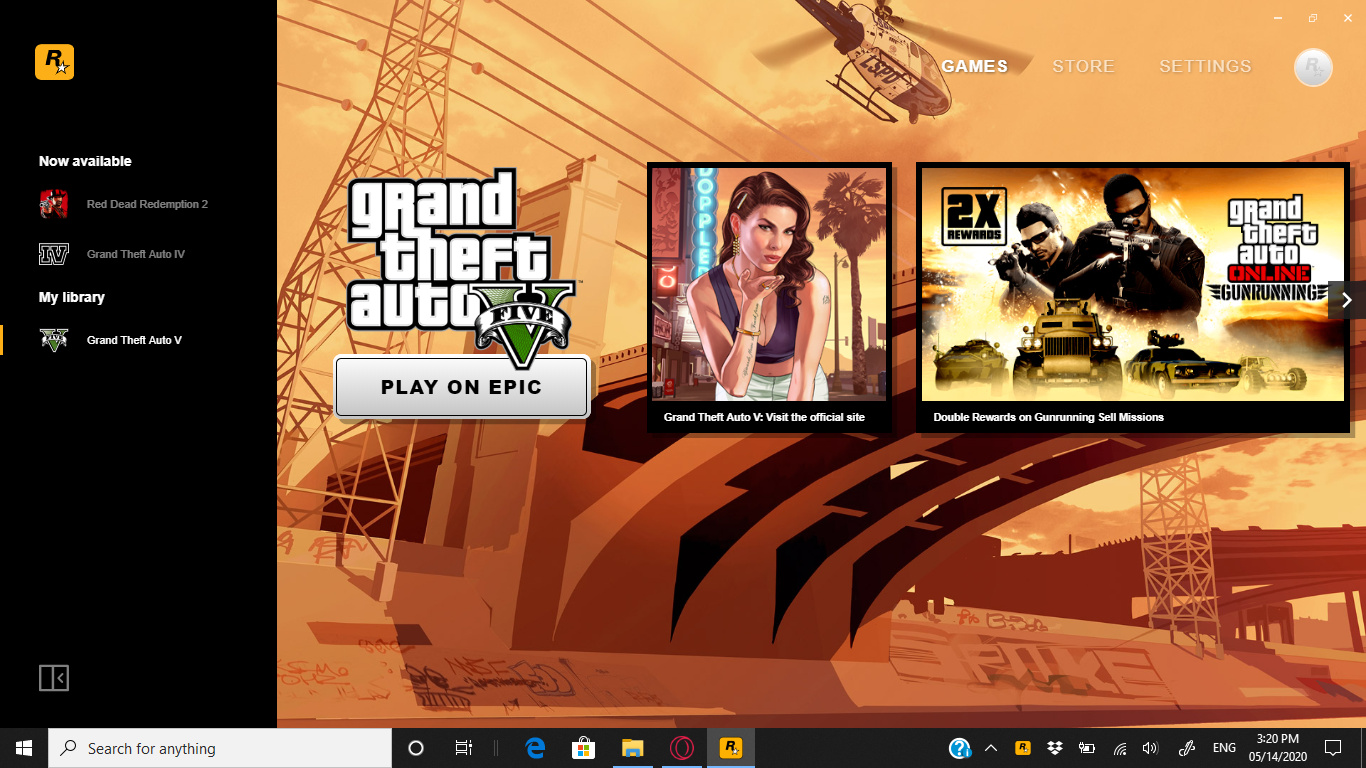Open Dropbox from the system tray
1366x768 pixels.
tap(1055, 748)
